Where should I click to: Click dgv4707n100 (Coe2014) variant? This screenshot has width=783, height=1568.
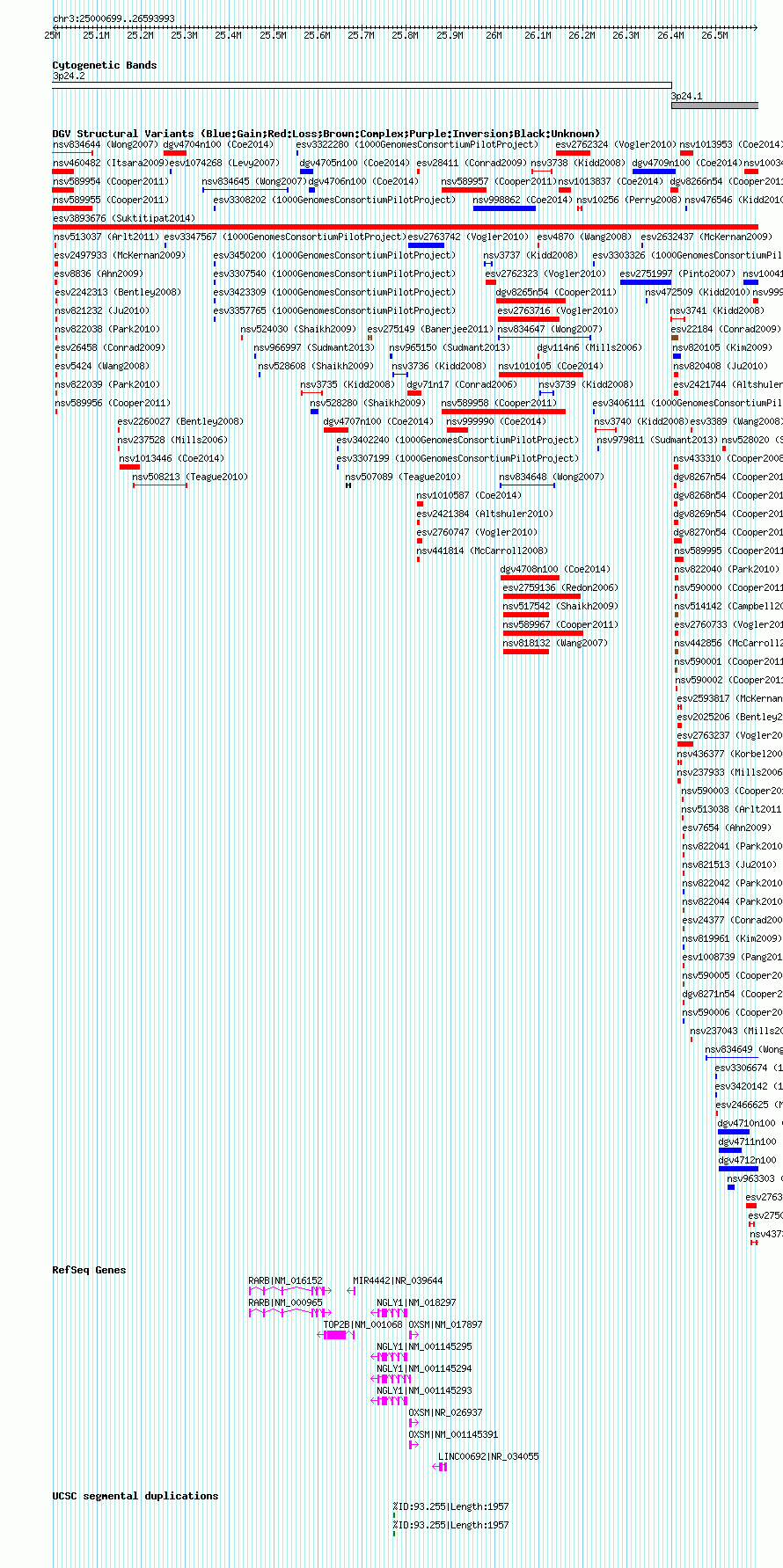(x=336, y=430)
